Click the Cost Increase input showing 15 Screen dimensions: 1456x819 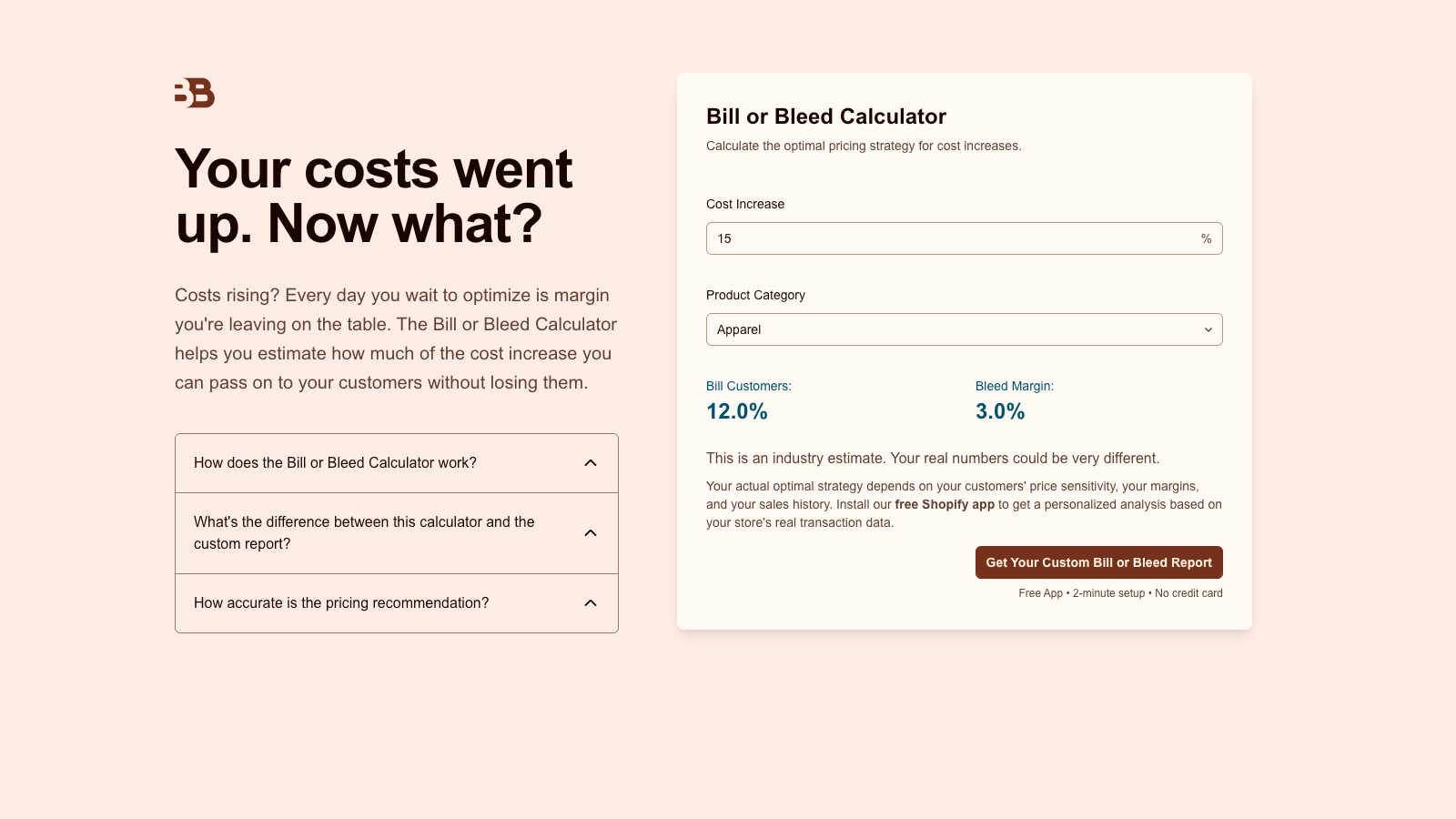[x=946, y=238]
